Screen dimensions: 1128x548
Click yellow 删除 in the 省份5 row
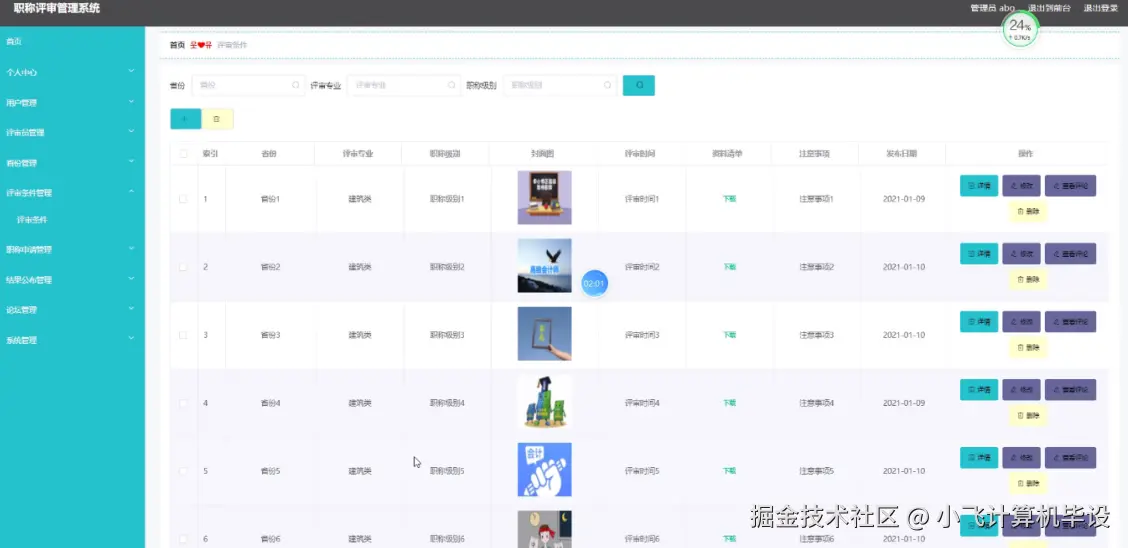click(x=1028, y=483)
